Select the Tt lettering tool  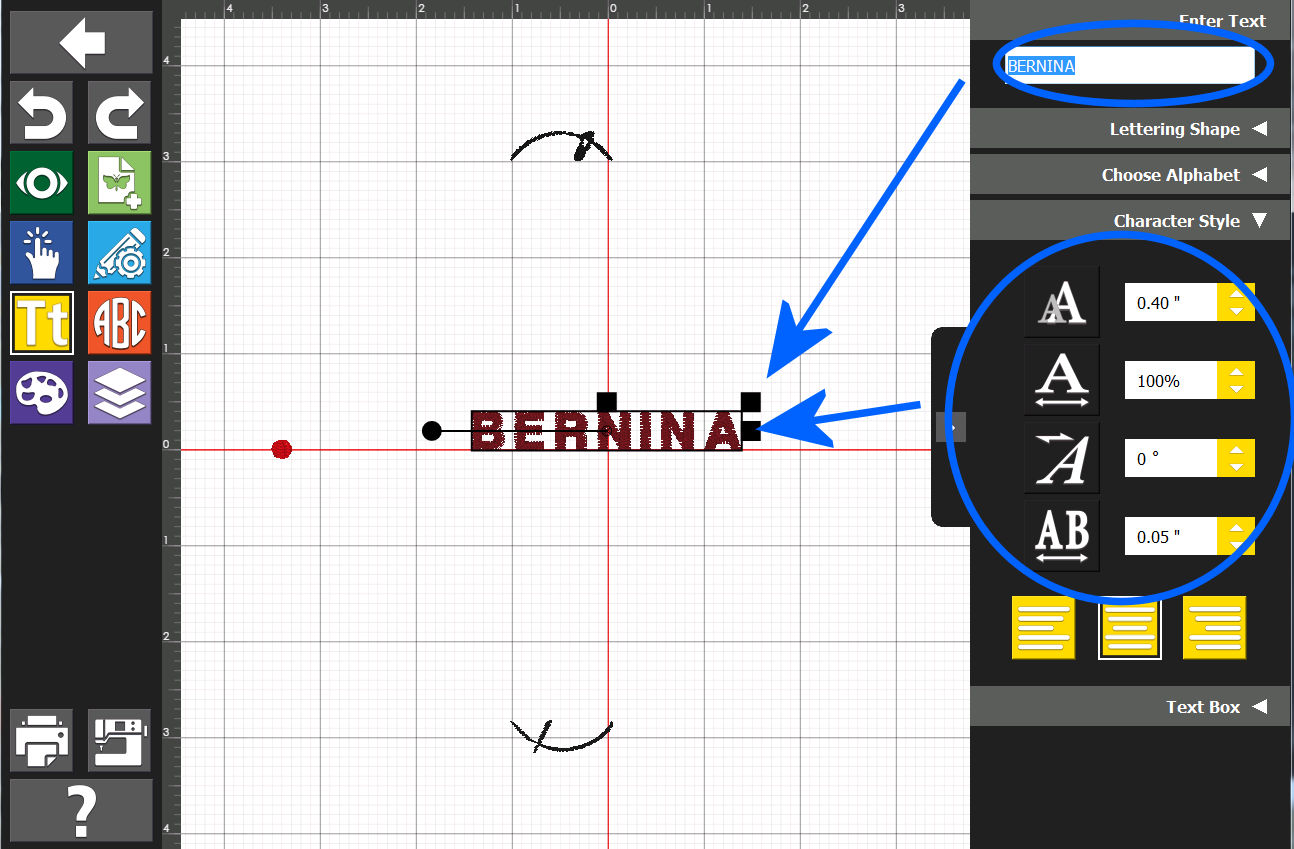pyautogui.click(x=41, y=322)
